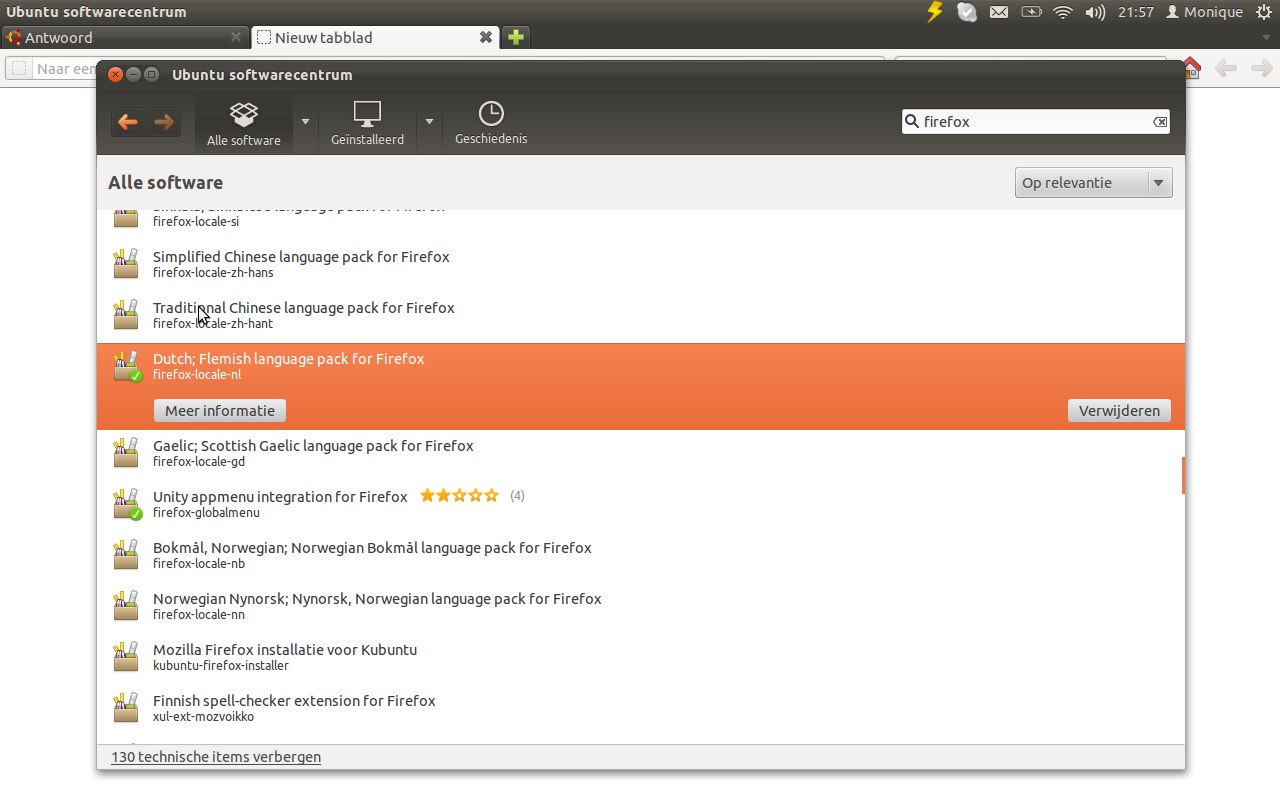Viewport: 1280px width, 800px height.
Task: Clear the firefox search text
Action: [1160, 122]
